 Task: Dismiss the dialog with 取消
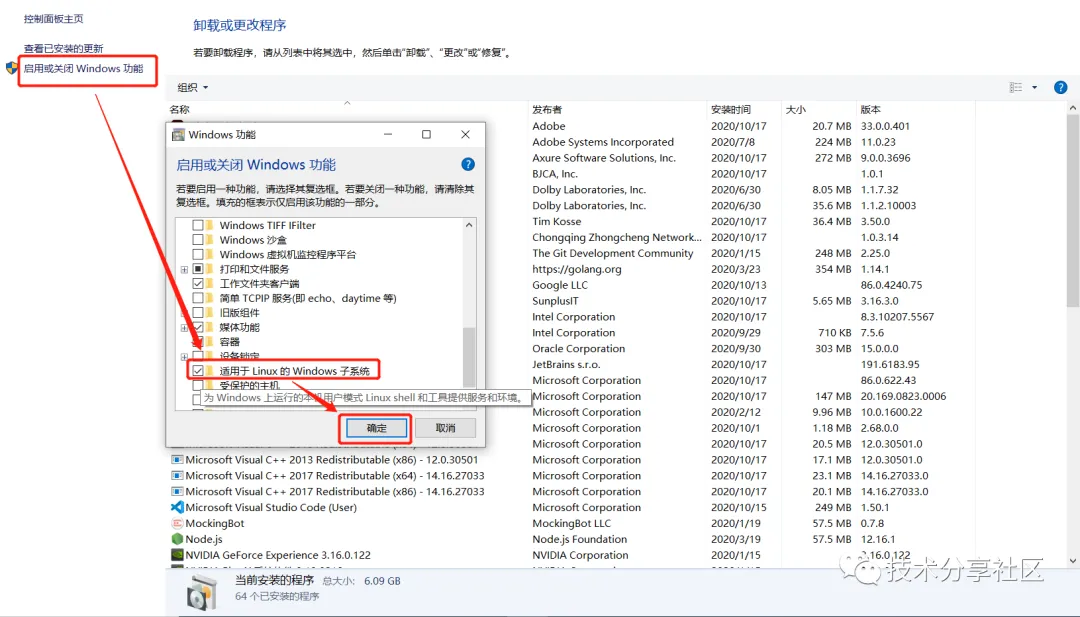[x=446, y=428]
